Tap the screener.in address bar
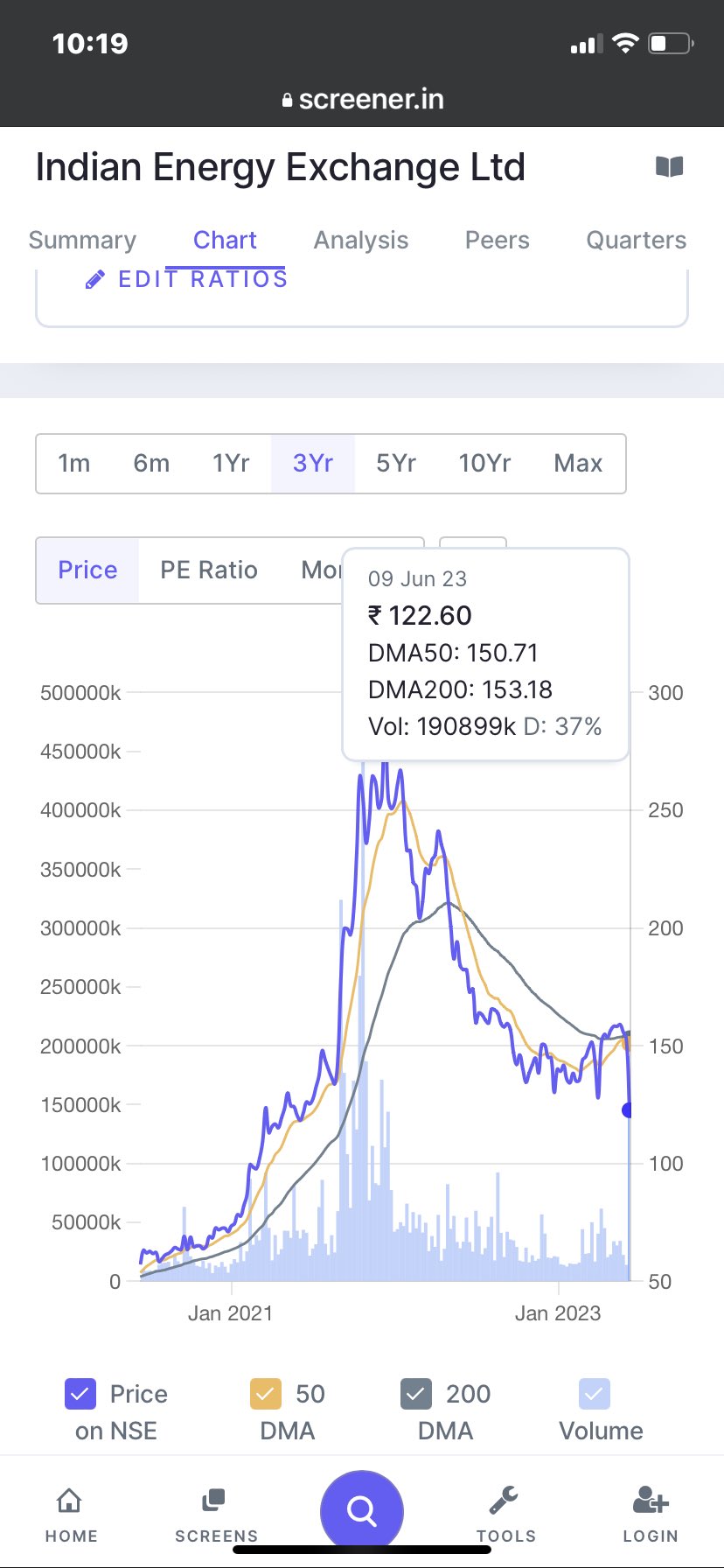 362,100
